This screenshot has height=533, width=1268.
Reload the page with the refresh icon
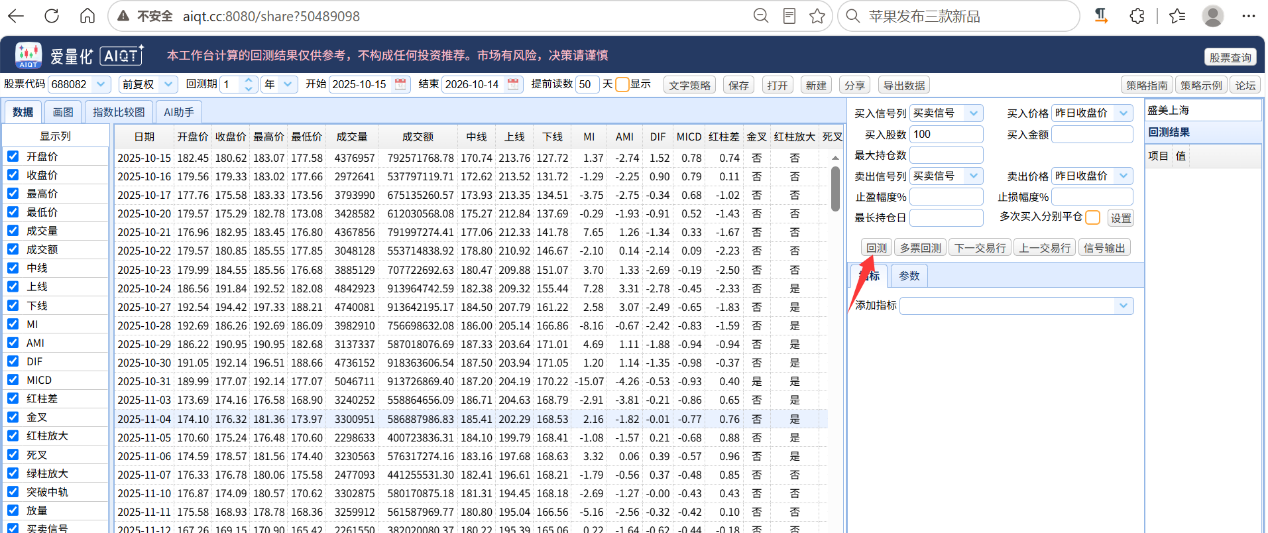(x=52, y=16)
